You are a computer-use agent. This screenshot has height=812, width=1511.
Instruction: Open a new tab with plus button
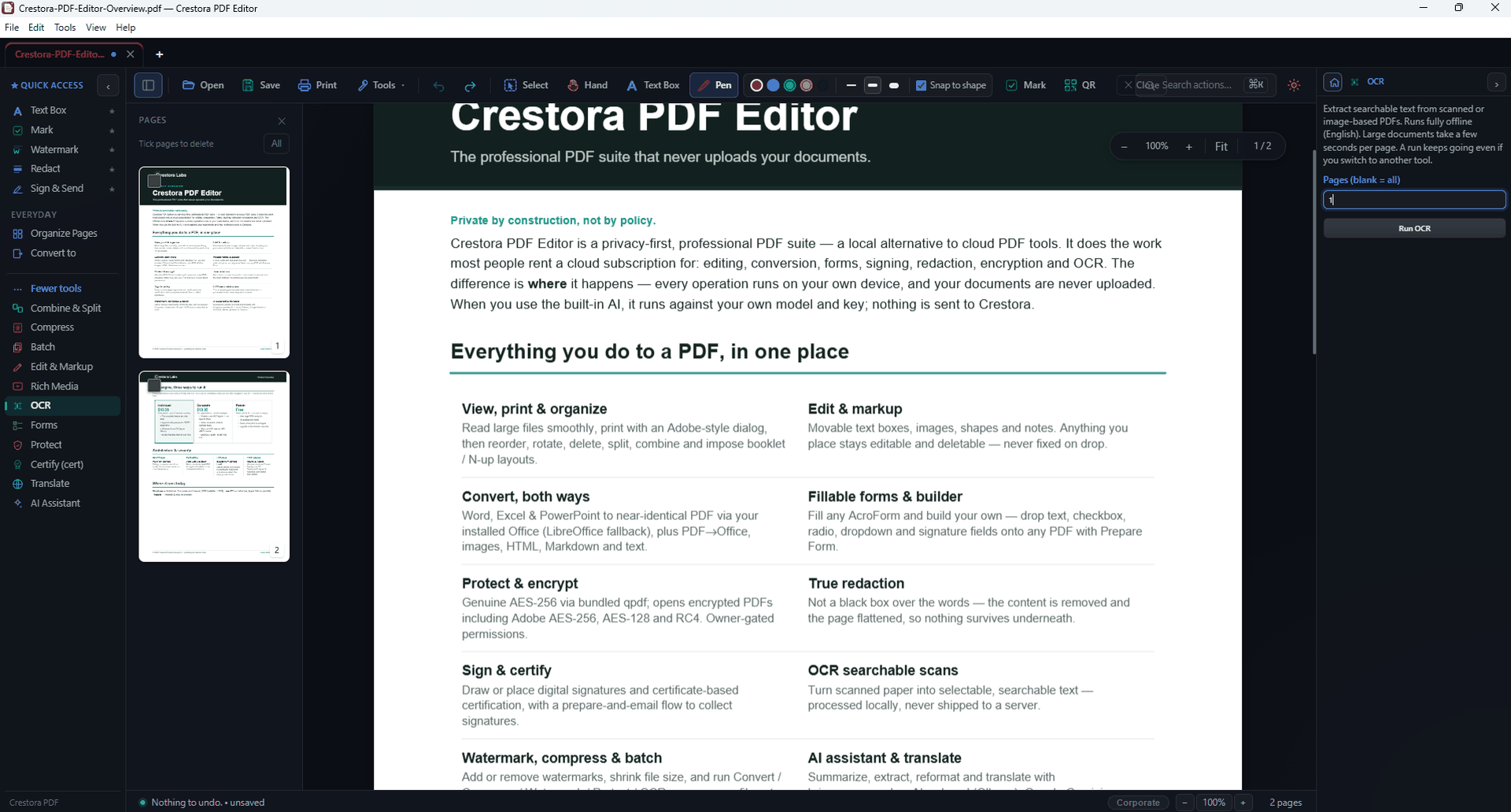coord(160,54)
